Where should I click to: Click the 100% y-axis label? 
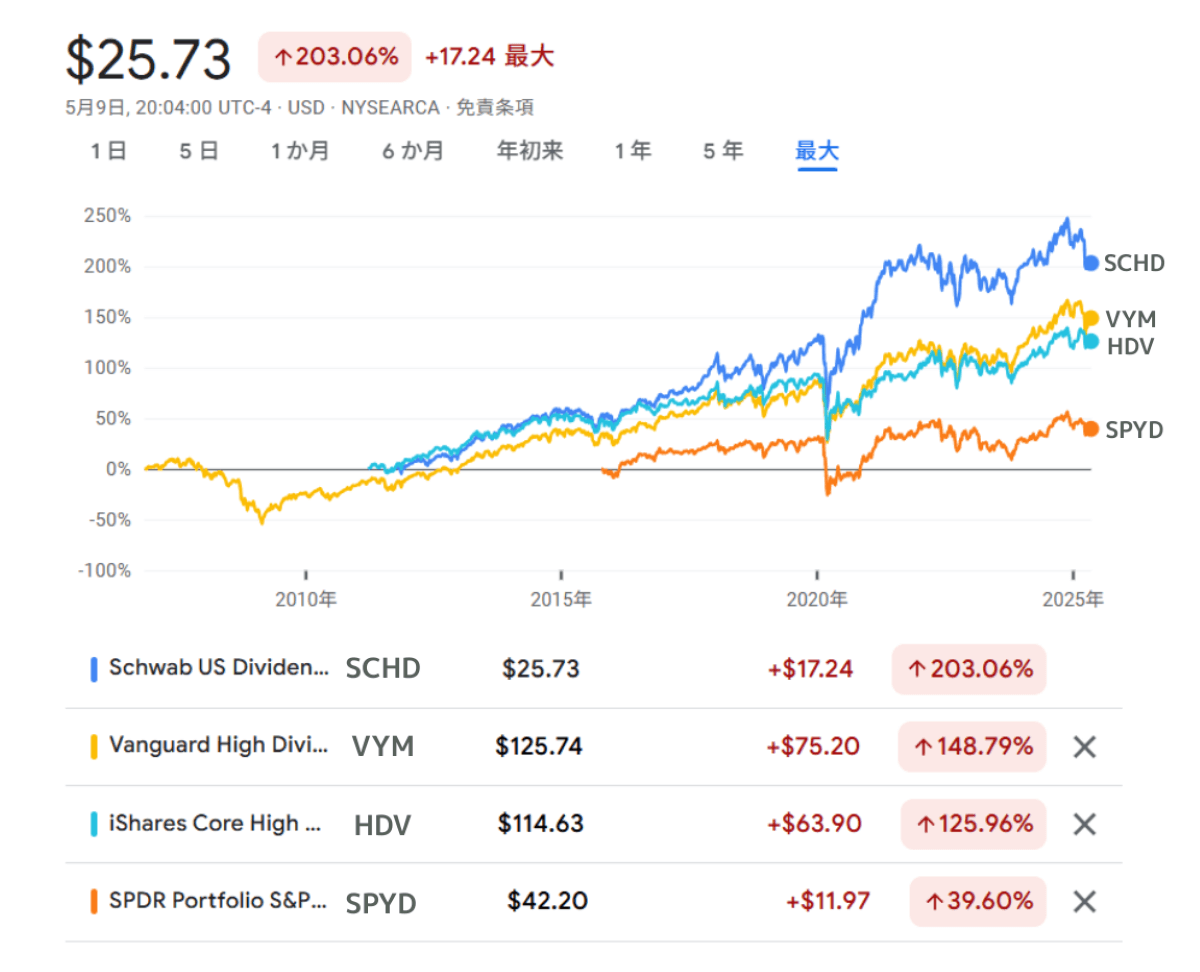click(x=108, y=368)
